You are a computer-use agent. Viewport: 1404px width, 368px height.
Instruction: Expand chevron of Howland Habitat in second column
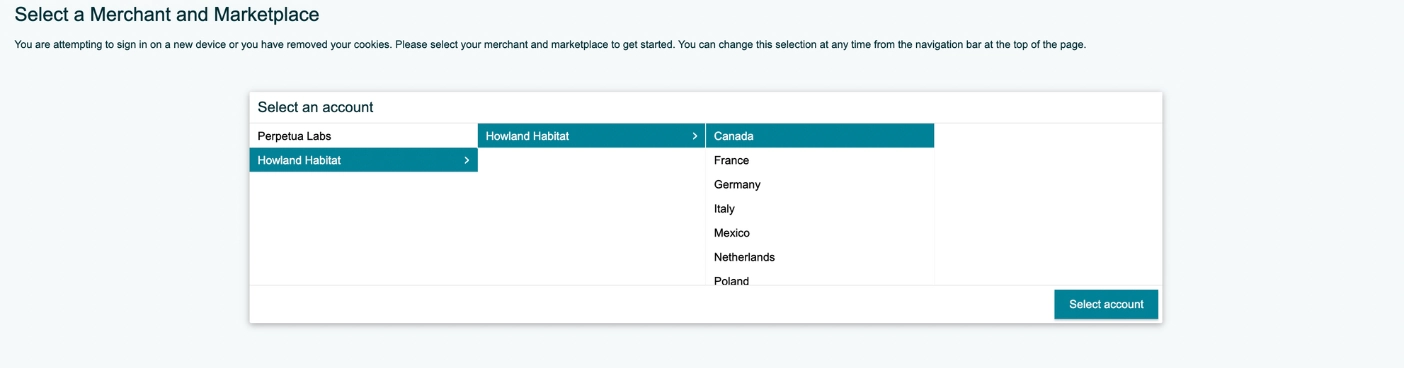click(x=695, y=136)
